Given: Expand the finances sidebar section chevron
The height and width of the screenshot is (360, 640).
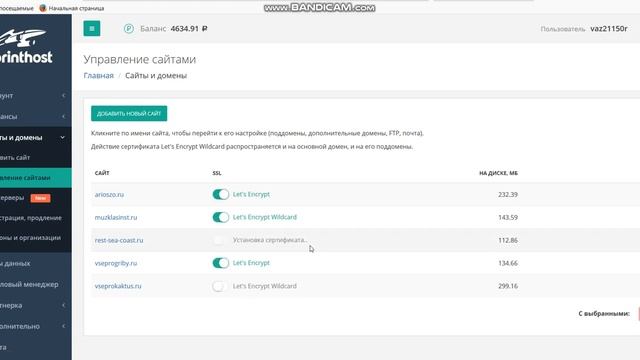Looking at the screenshot, I should (x=63, y=116).
